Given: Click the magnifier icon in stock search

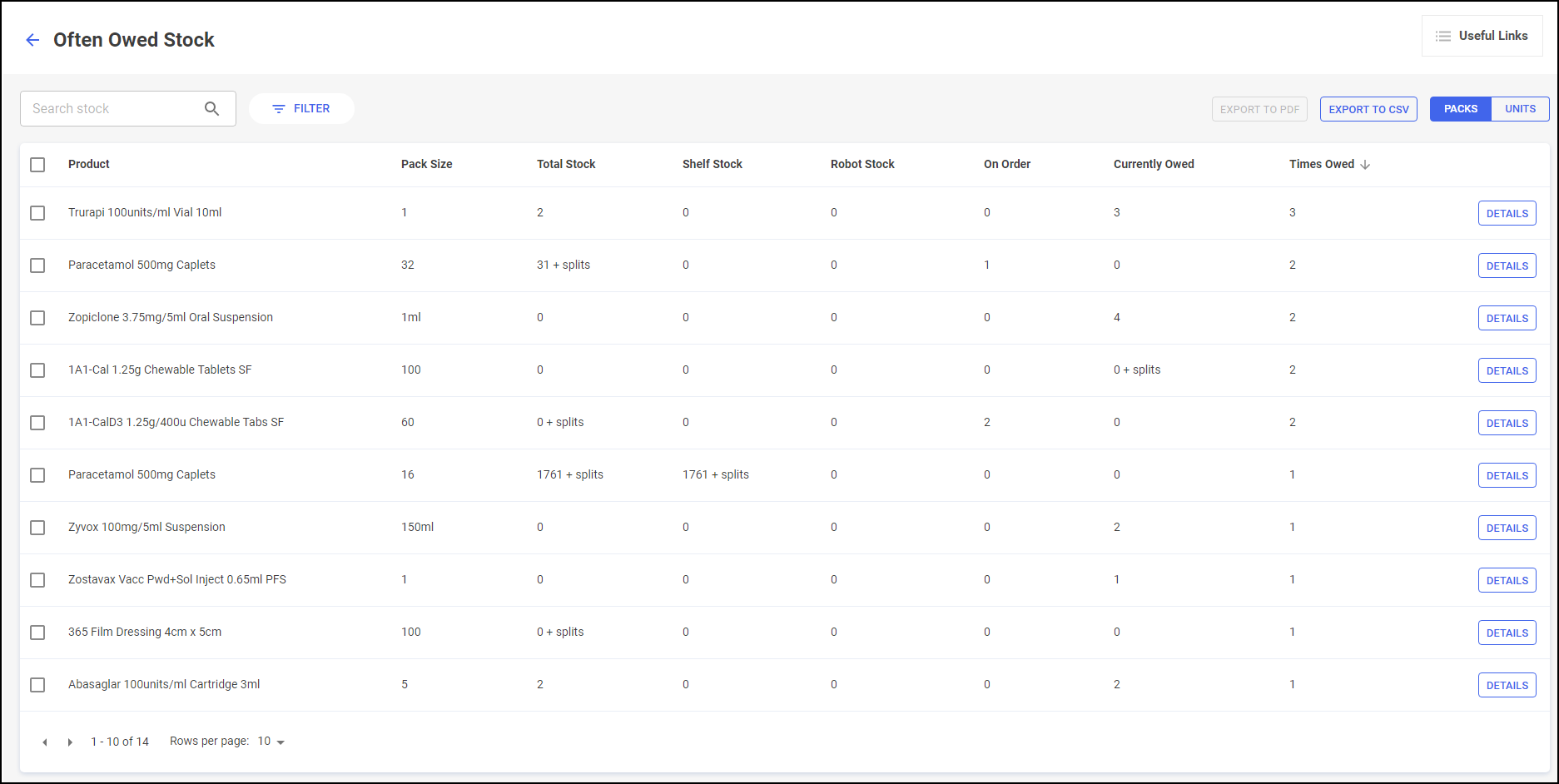Looking at the screenshot, I should click(x=211, y=109).
